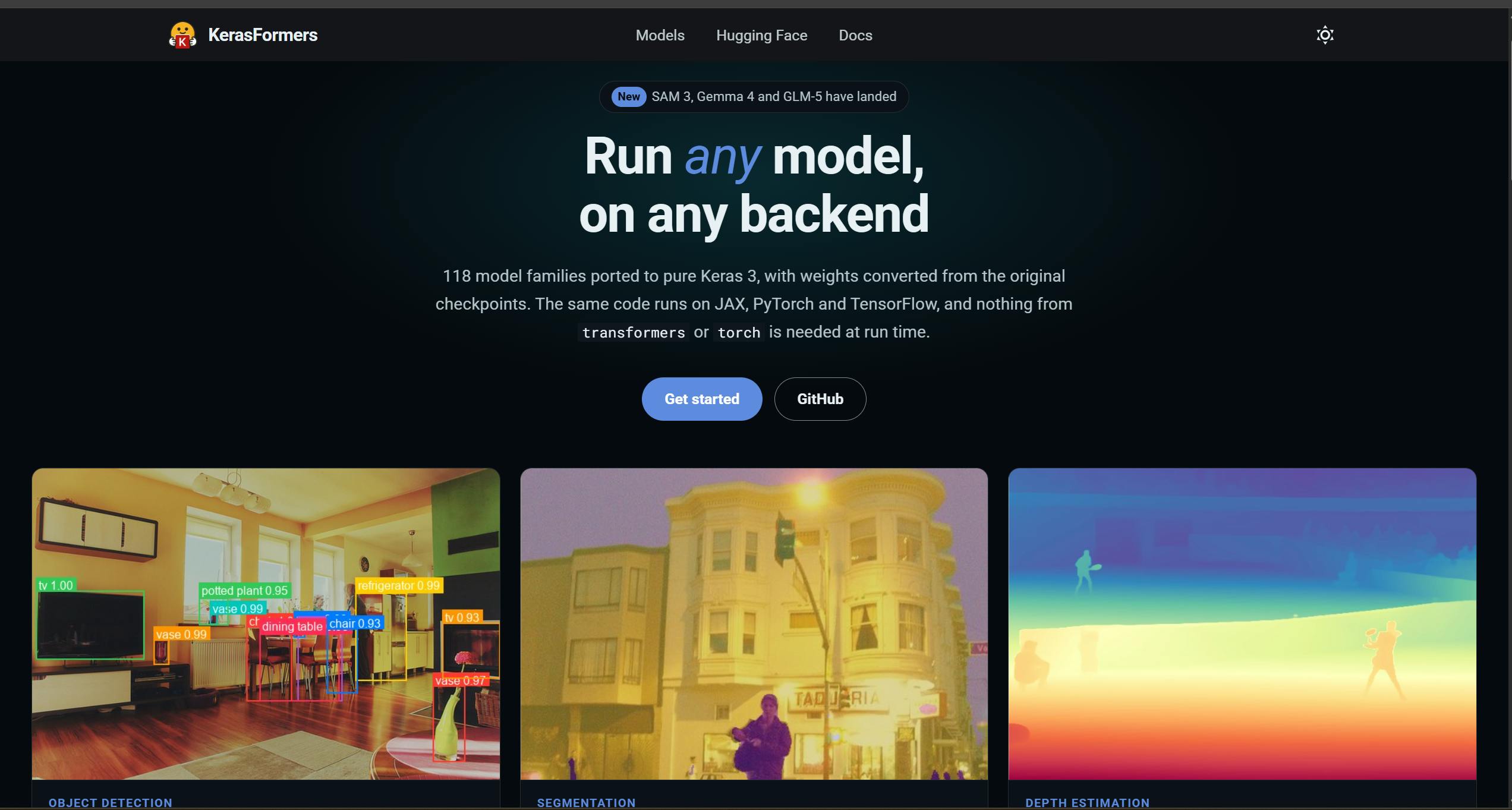
Task: Click the italic 'any' in the headline
Action: tap(722, 157)
